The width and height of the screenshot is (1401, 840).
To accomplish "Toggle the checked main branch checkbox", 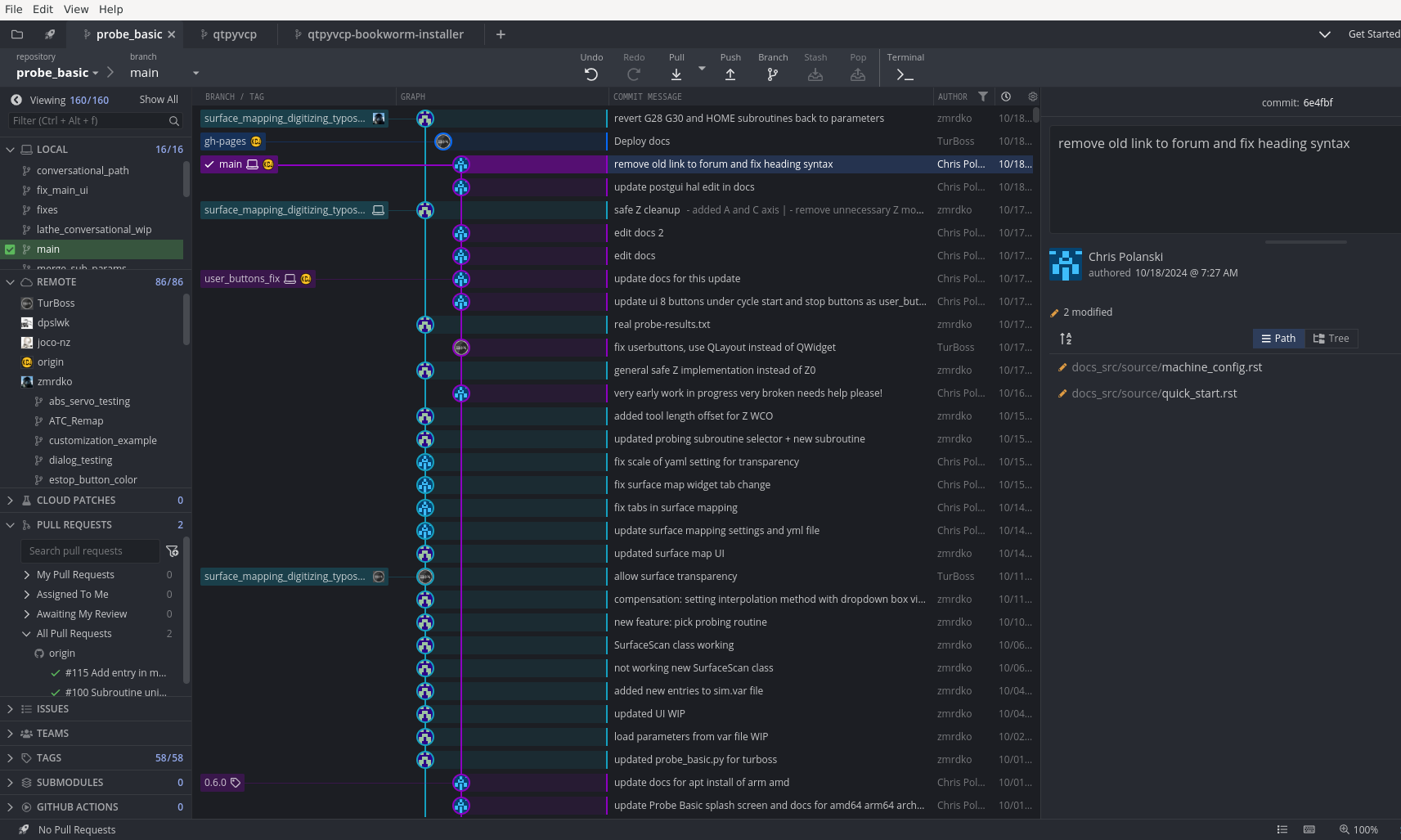I will pos(10,249).
